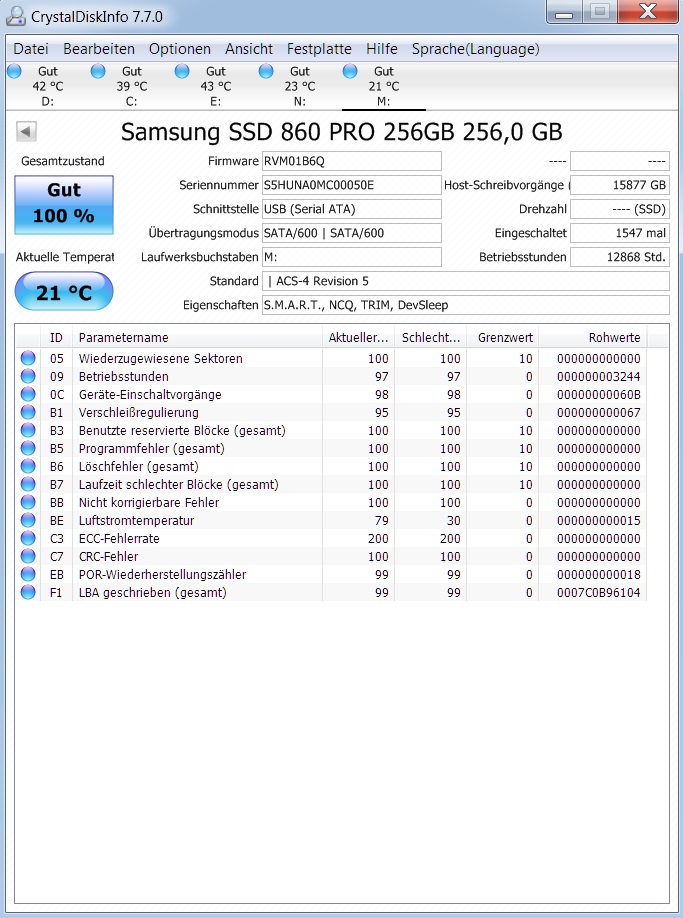Click the Übertragungsmodus SATA/600 field
Viewport: 683px width, 918px height.
352,233
